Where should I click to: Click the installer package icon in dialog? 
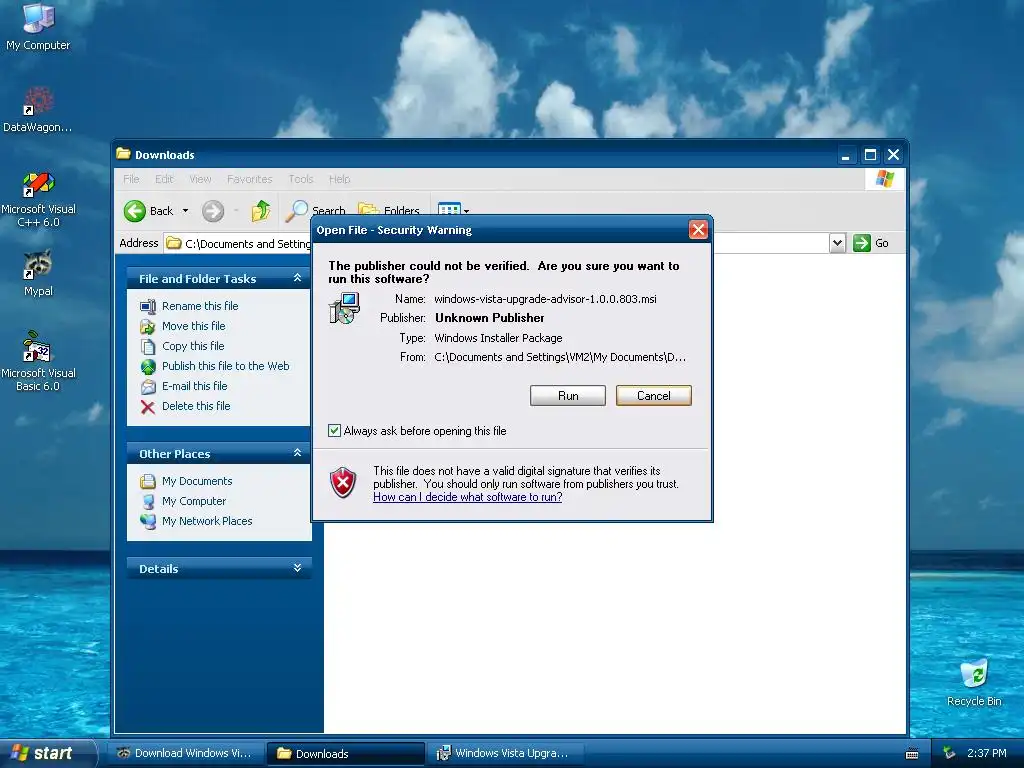[x=344, y=308]
